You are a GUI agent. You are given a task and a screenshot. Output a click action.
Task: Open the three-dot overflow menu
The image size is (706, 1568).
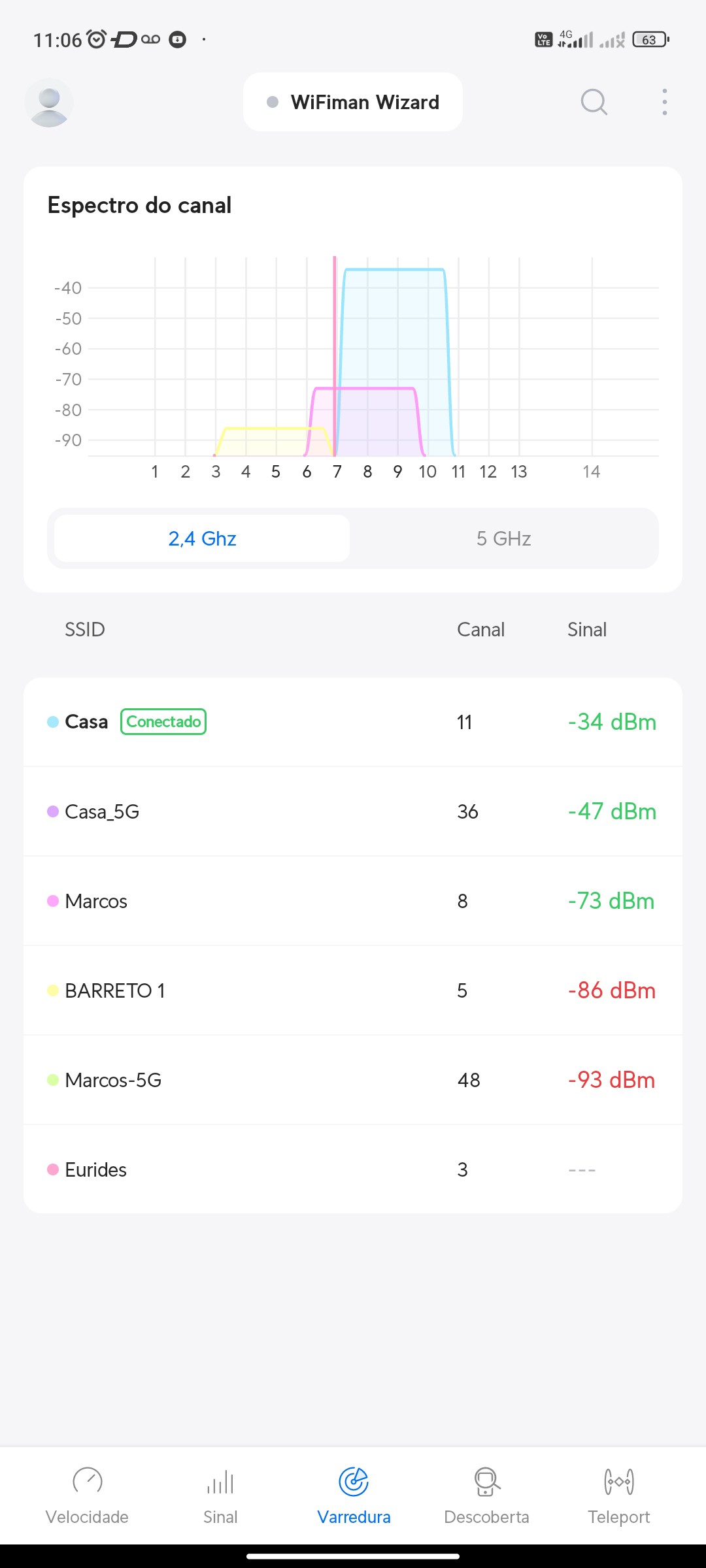[664, 102]
